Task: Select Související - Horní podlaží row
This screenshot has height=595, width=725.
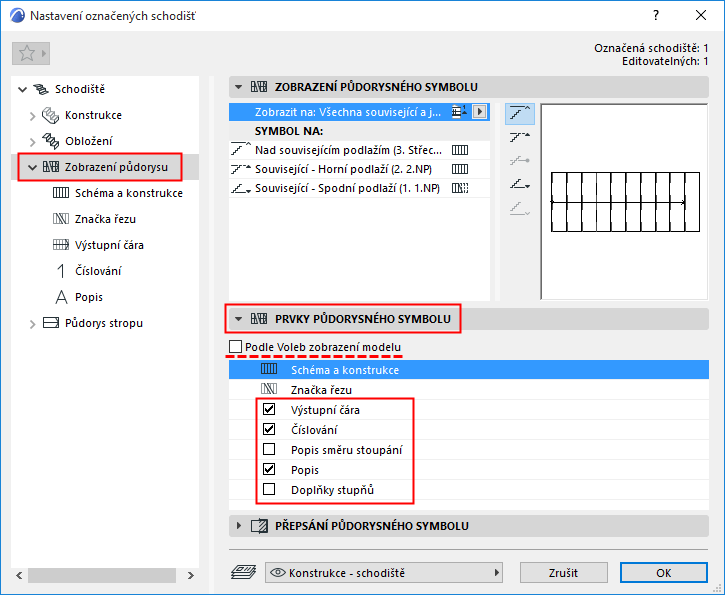Action: click(359, 169)
